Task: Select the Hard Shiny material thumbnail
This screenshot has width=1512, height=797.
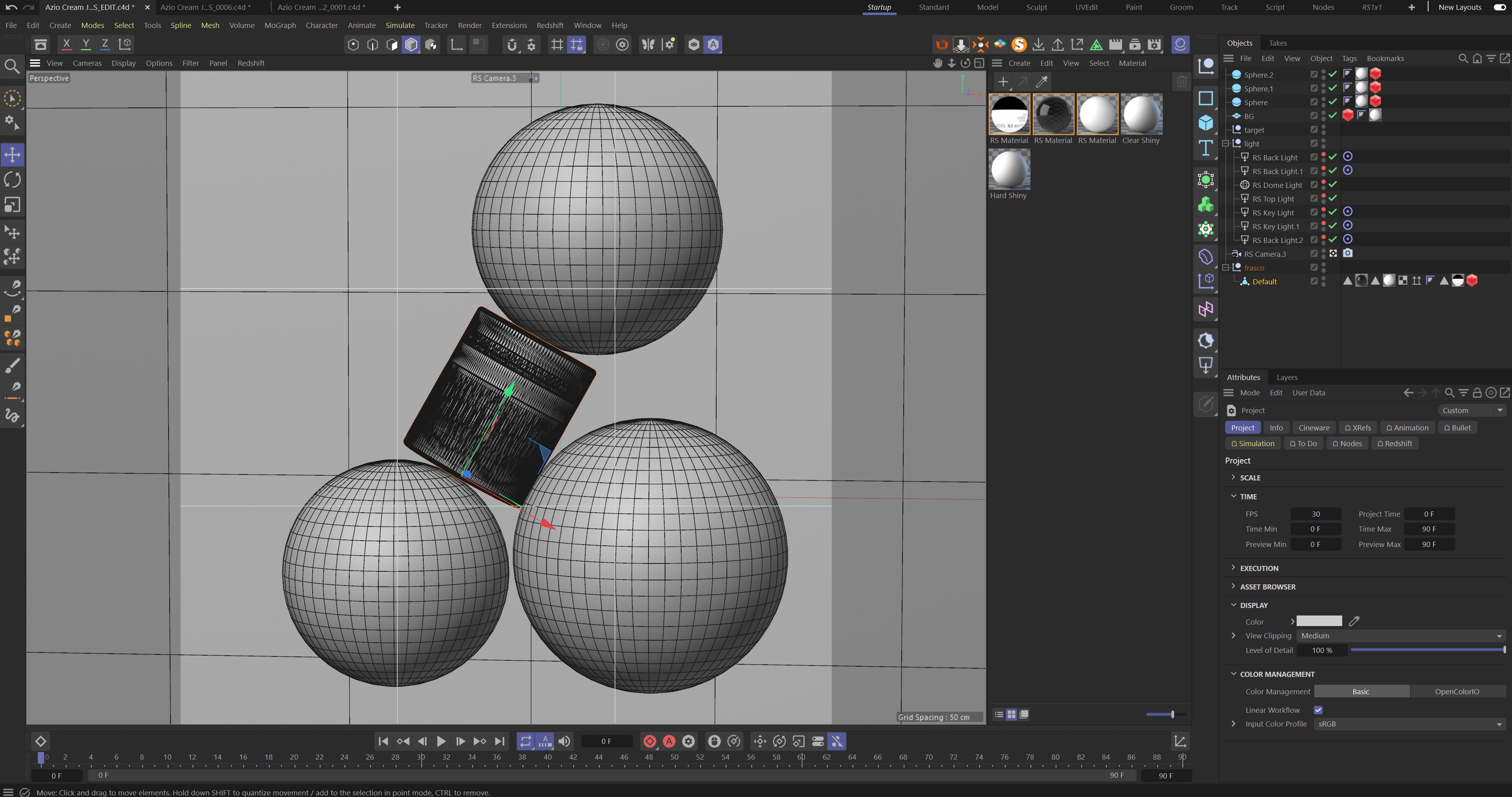Action: point(1009,169)
